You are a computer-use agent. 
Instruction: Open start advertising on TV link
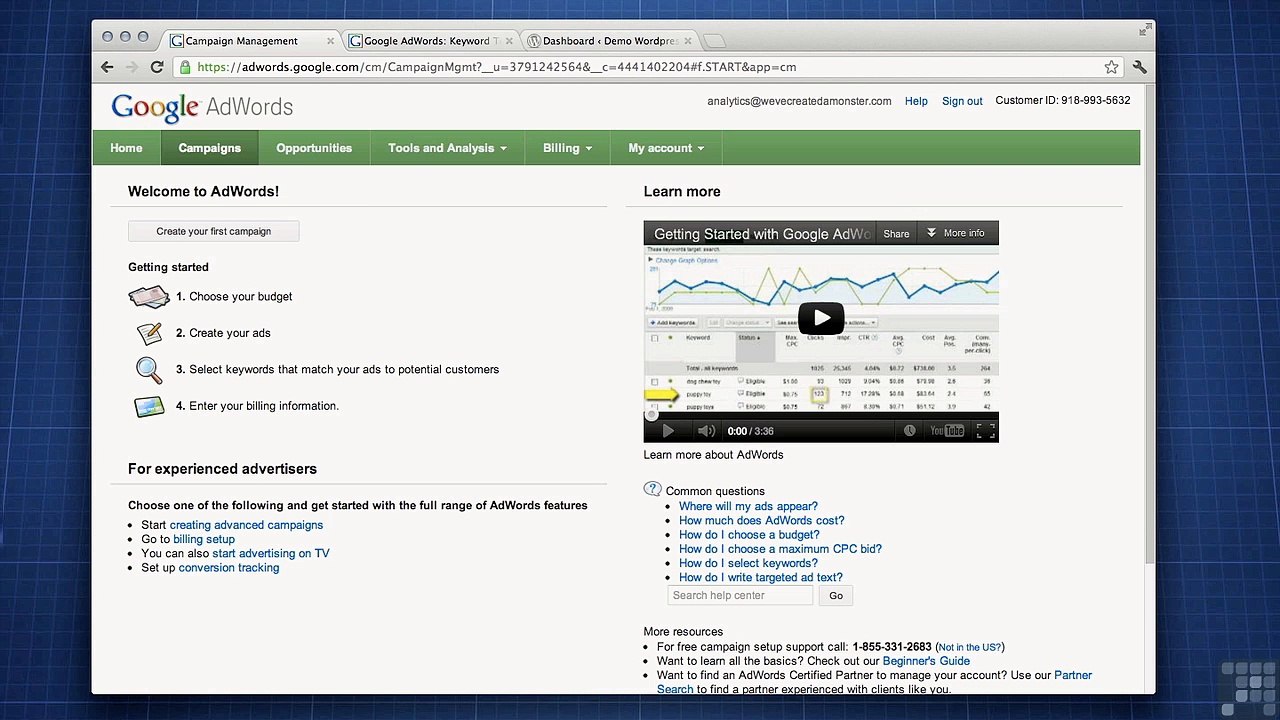point(271,553)
